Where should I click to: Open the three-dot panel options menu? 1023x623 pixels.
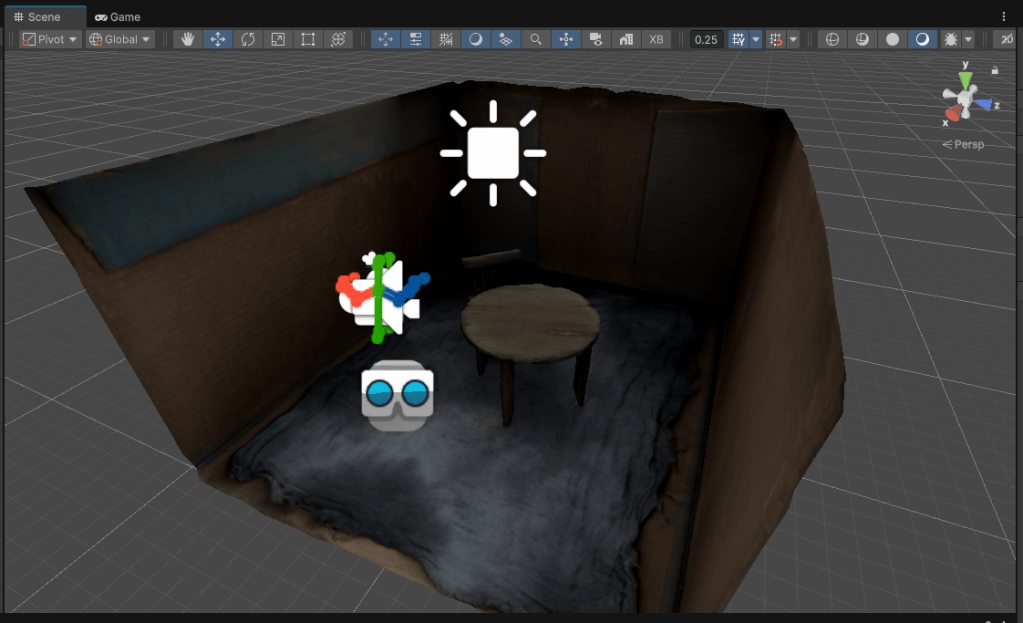coord(1004,17)
